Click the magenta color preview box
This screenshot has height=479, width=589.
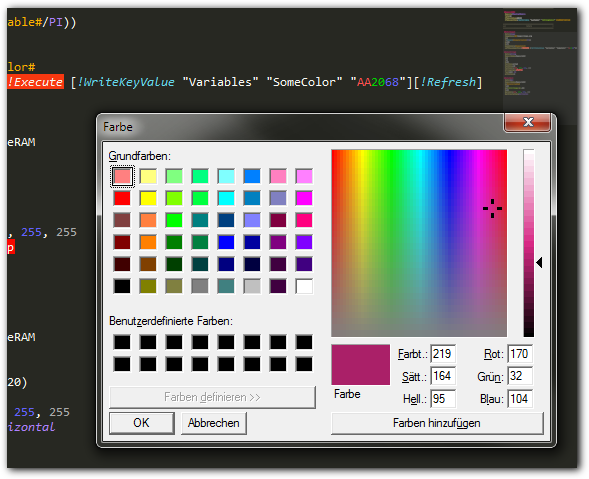pos(360,364)
